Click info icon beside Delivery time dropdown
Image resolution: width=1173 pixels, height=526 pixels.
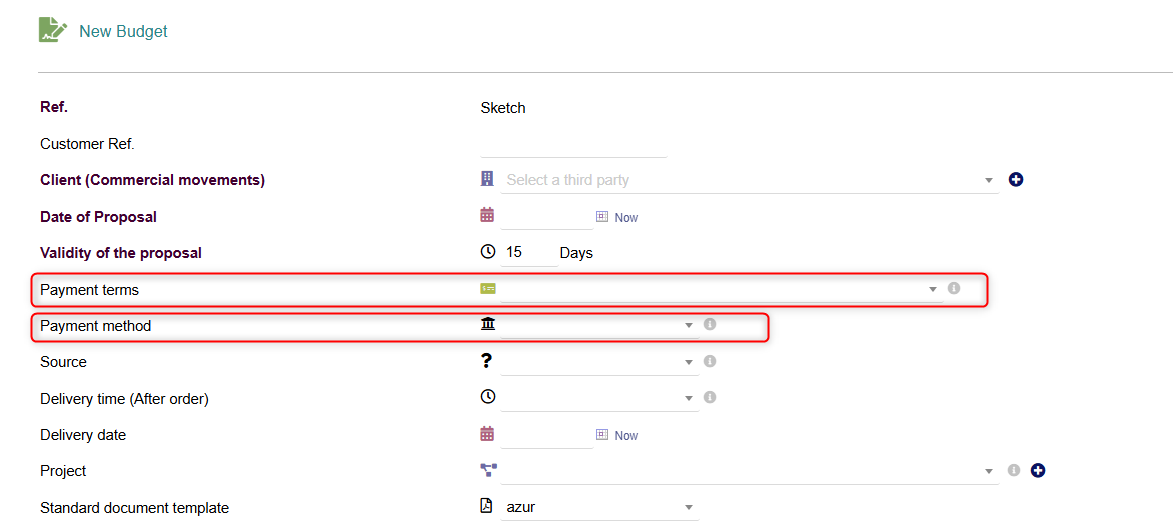(x=710, y=397)
